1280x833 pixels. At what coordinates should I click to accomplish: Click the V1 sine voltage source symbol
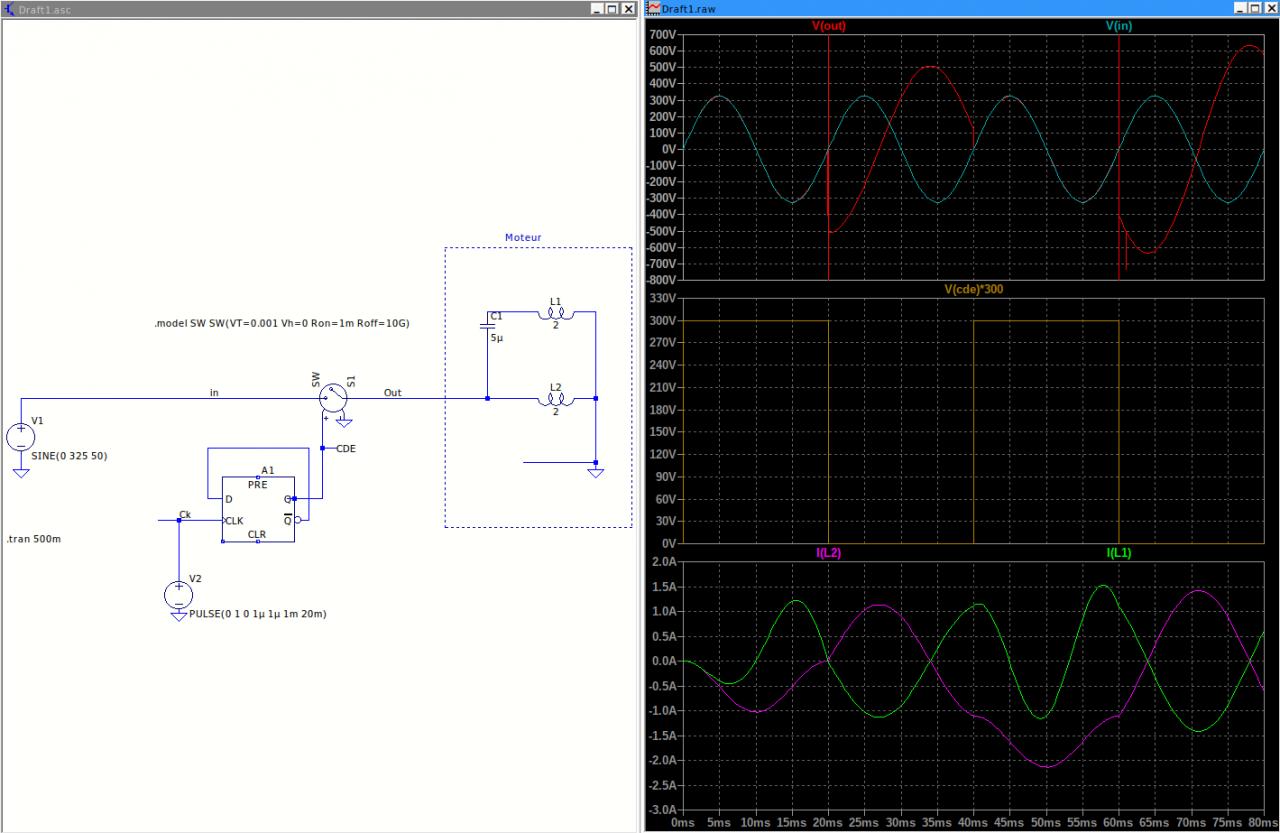[x=21, y=437]
